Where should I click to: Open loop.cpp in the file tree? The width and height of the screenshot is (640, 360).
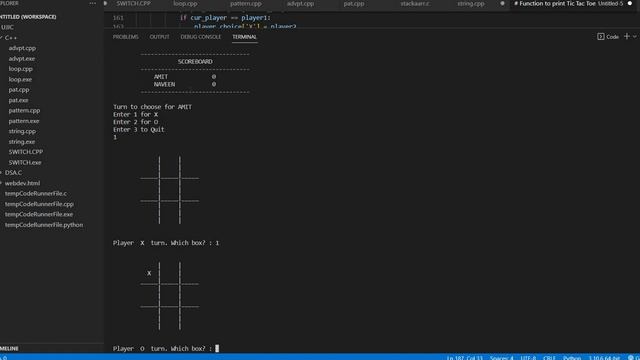pos(20,69)
